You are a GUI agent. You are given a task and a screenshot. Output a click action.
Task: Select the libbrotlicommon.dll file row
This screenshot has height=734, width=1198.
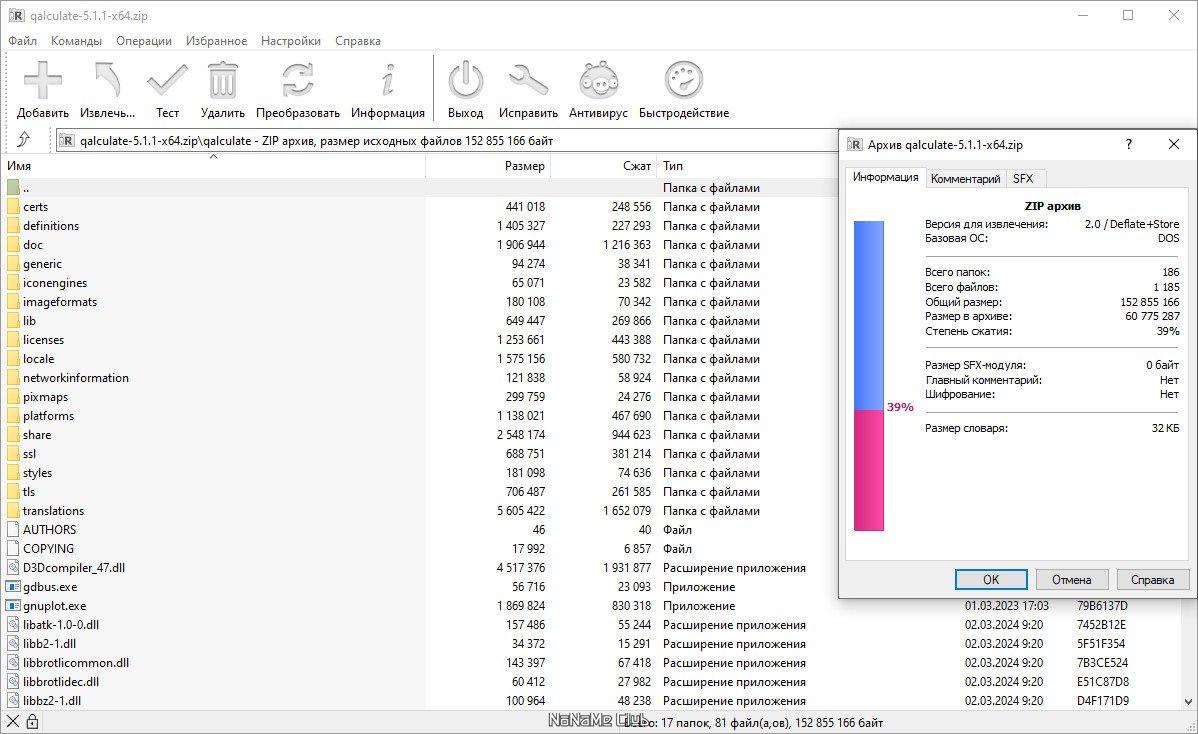pyautogui.click(x=591, y=663)
